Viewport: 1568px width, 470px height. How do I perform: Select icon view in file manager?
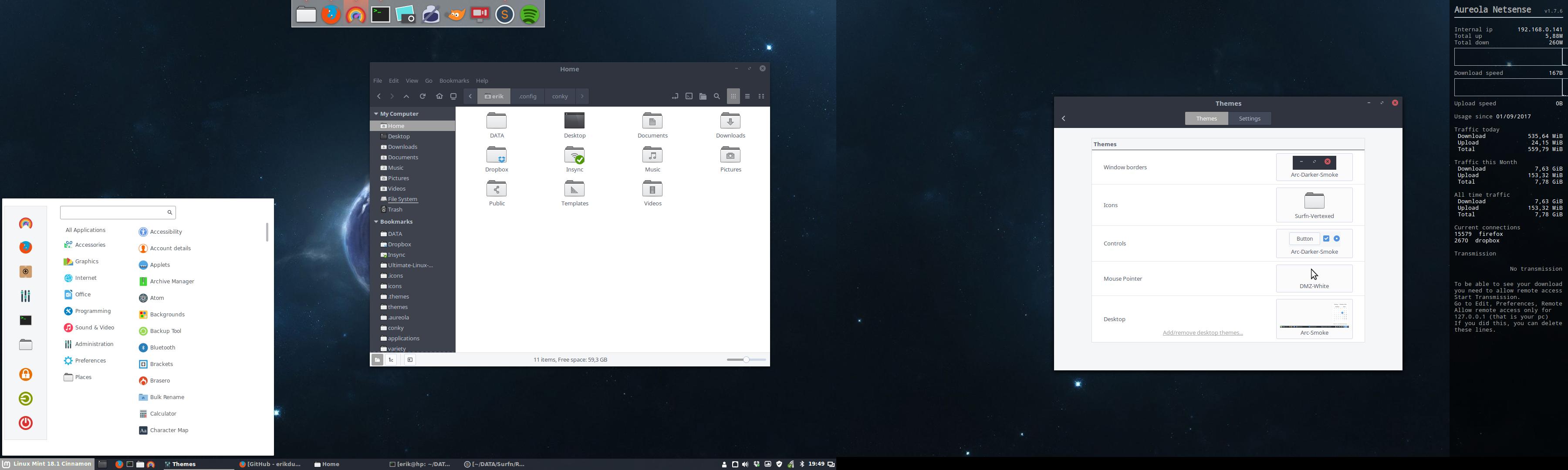point(733,97)
